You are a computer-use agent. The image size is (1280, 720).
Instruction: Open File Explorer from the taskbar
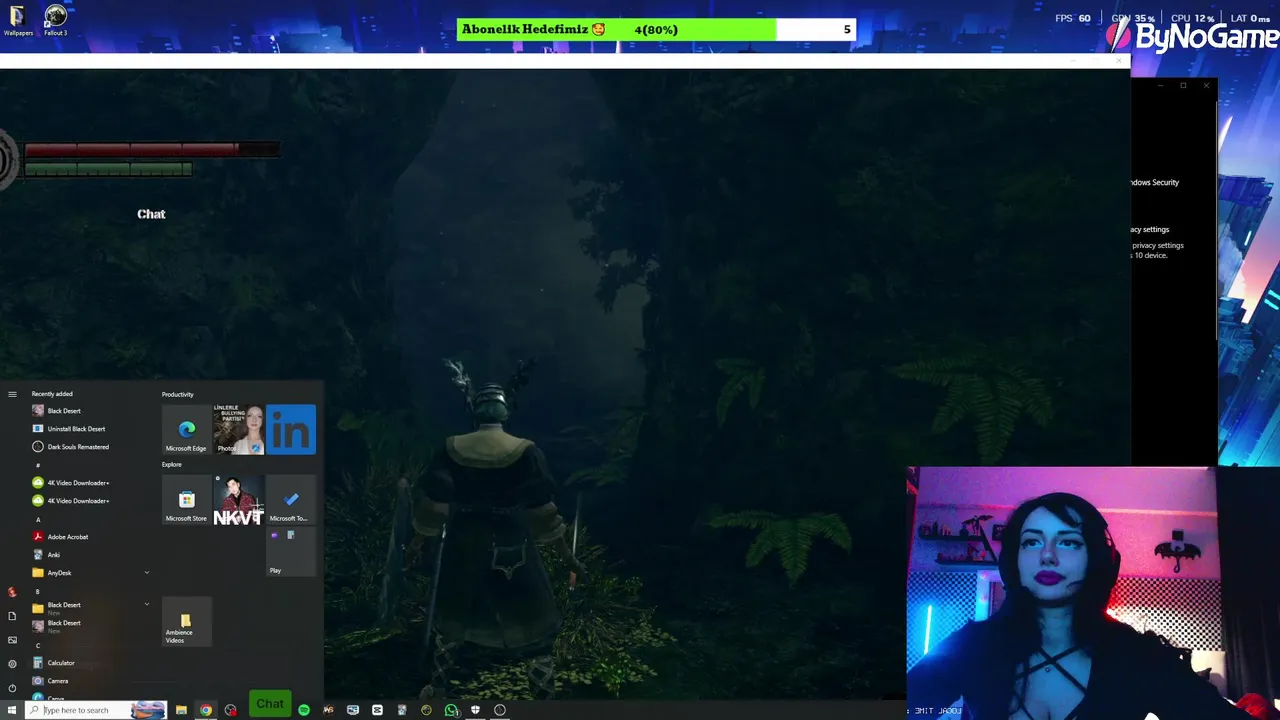point(181,710)
